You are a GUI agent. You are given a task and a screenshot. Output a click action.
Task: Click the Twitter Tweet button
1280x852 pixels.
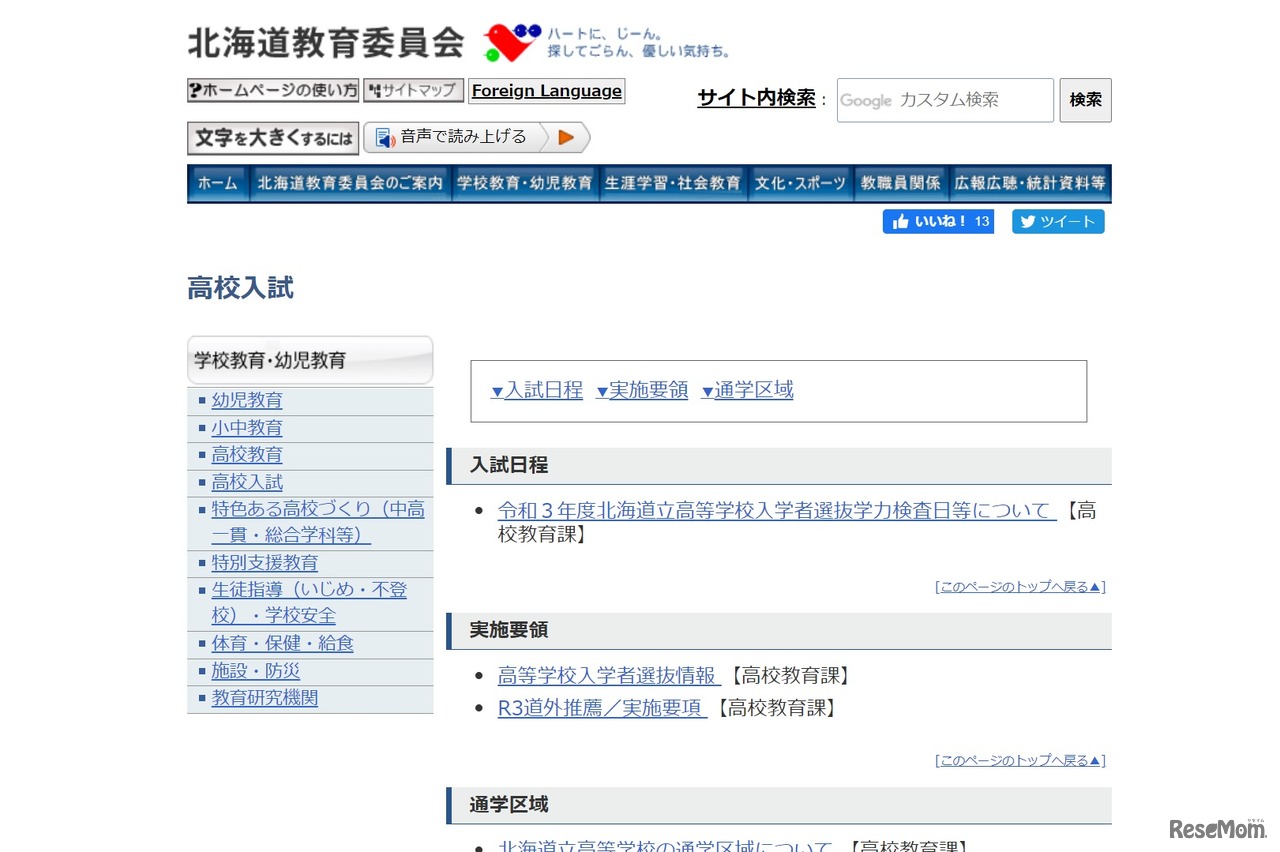click(x=1057, y=222)
